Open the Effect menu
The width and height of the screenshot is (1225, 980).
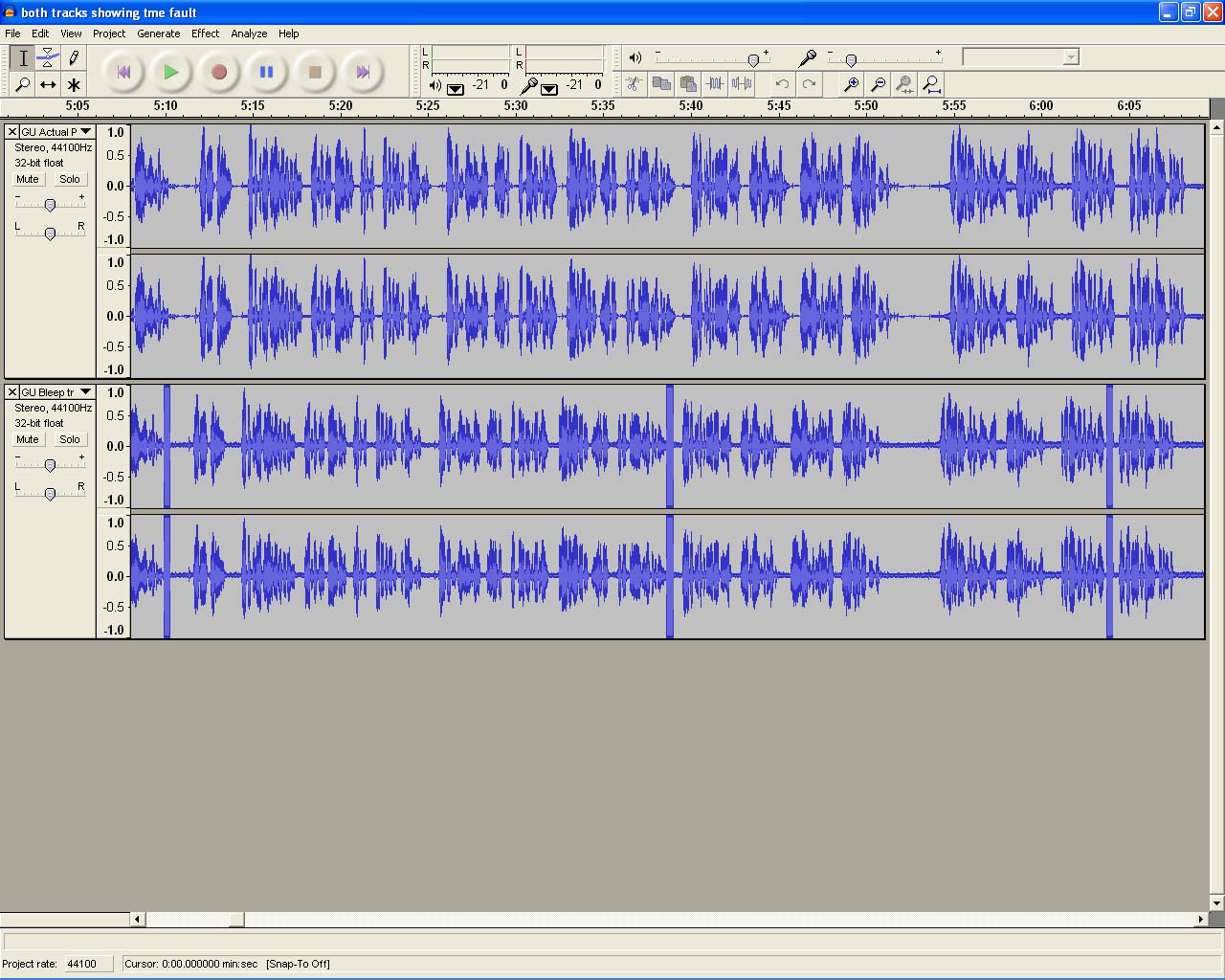point(205,33)
